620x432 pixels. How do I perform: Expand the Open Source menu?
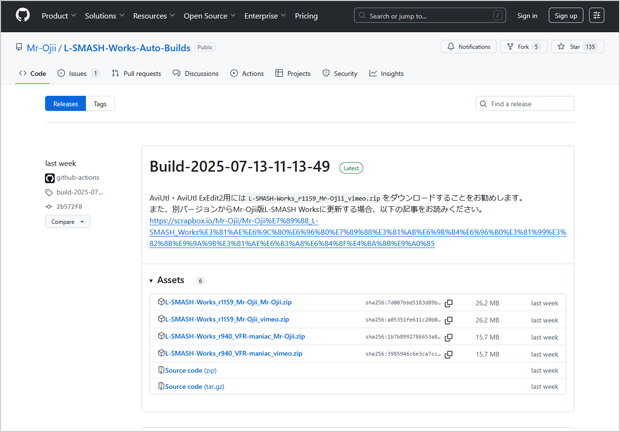click(209, 16)
